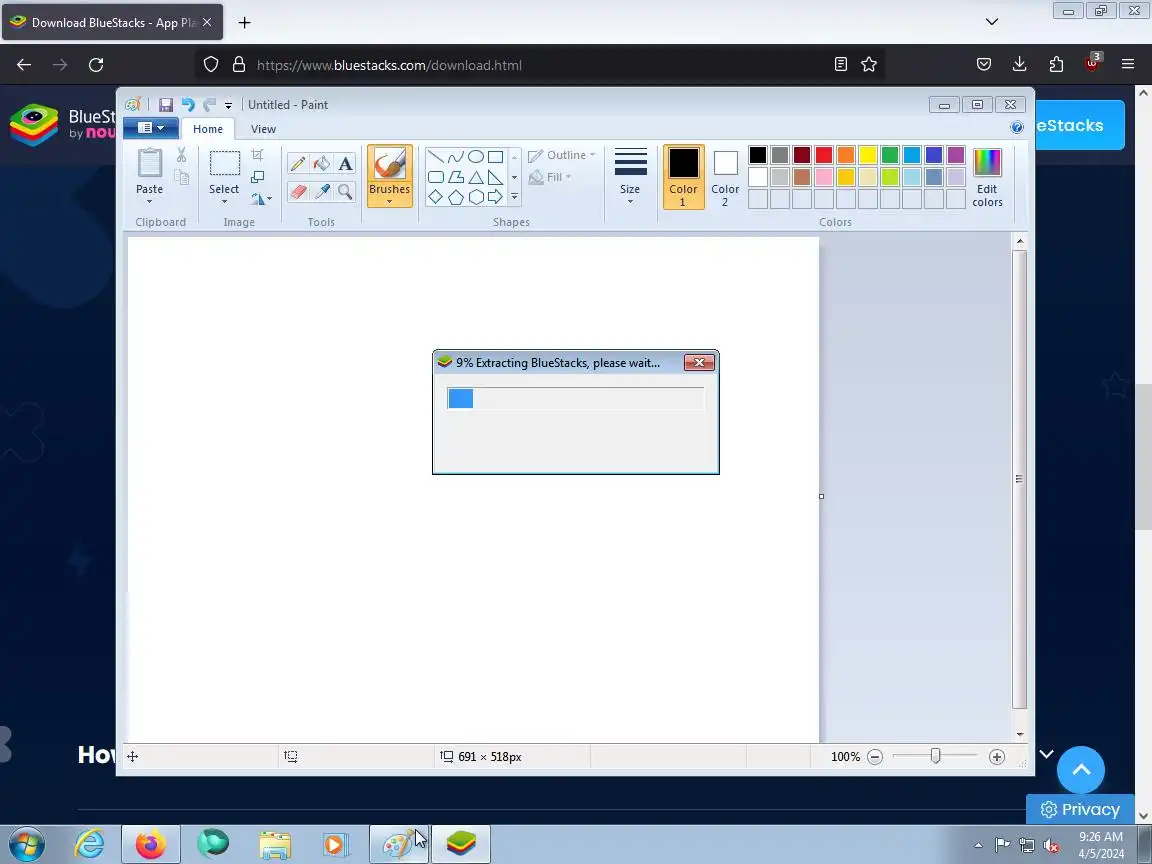
Task: Pick the green color swatch
Action: [890, 155]
